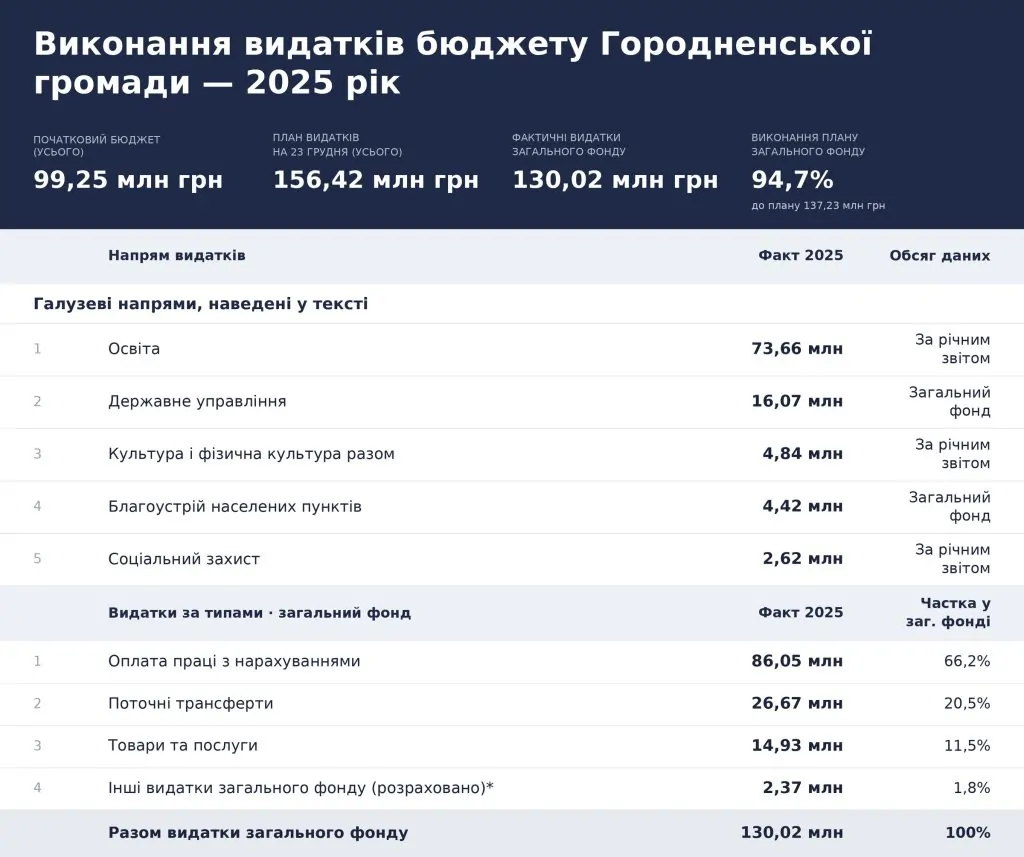Click 'За річним звітом' in Освіта row
Viewport: 1024px width, 857px height.
click(952, 349)
